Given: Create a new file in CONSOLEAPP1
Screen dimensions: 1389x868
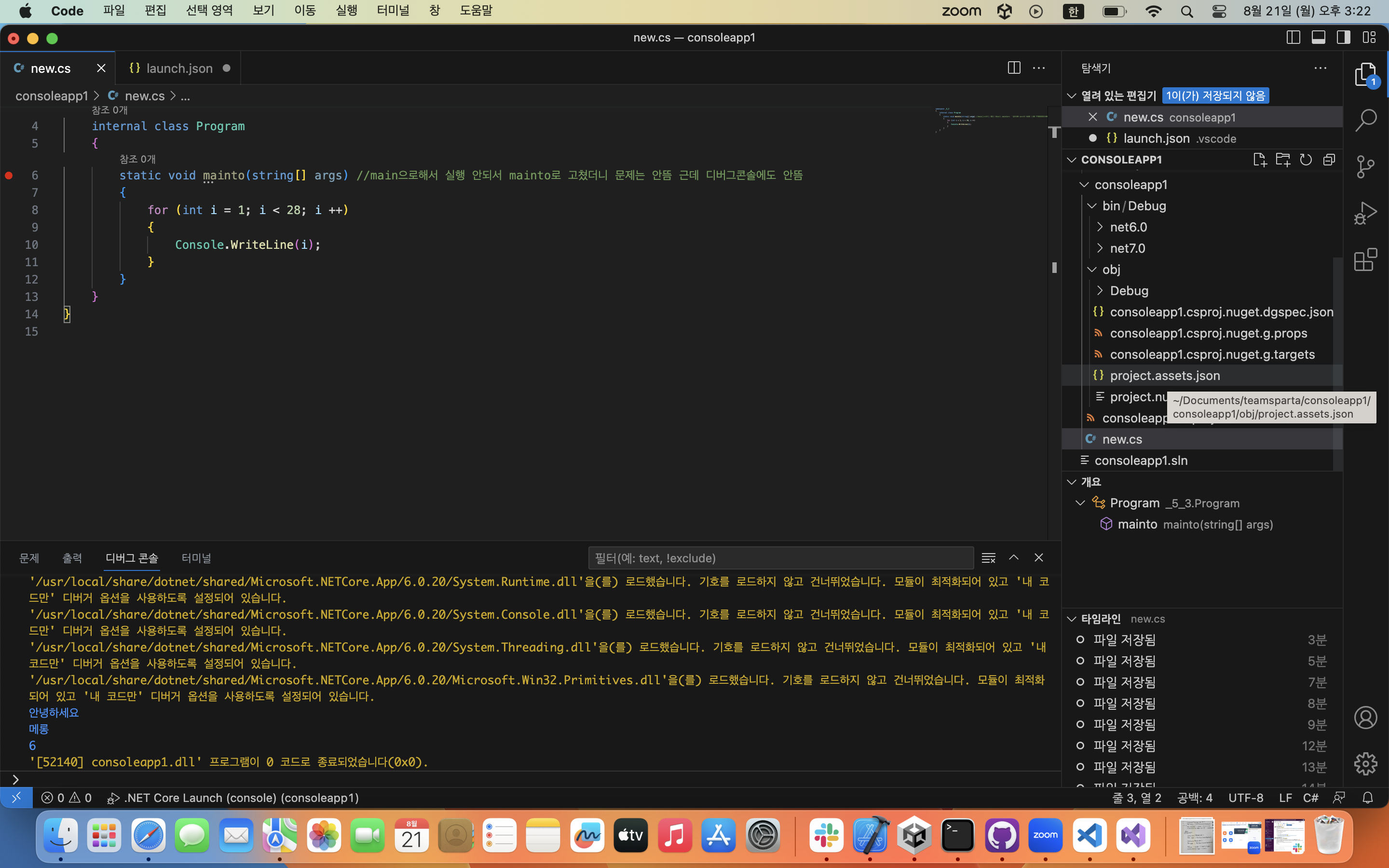Looking at the screenshot, I should 1260,160.
